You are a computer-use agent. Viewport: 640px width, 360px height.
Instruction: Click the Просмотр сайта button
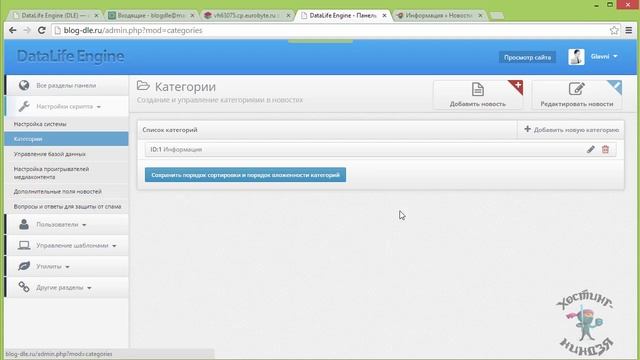point(527,57)
